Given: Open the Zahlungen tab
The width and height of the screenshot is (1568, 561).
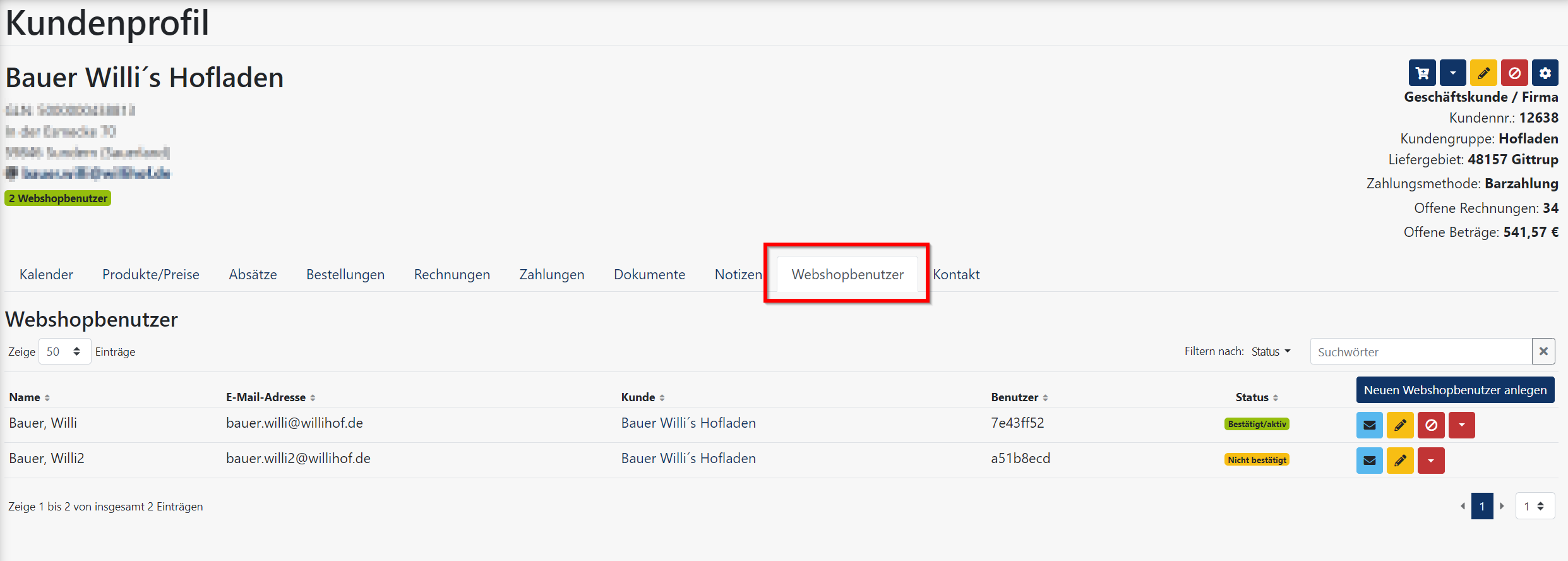Looking at the screenshot, I should pyautogui.click(x=552, y=274).
